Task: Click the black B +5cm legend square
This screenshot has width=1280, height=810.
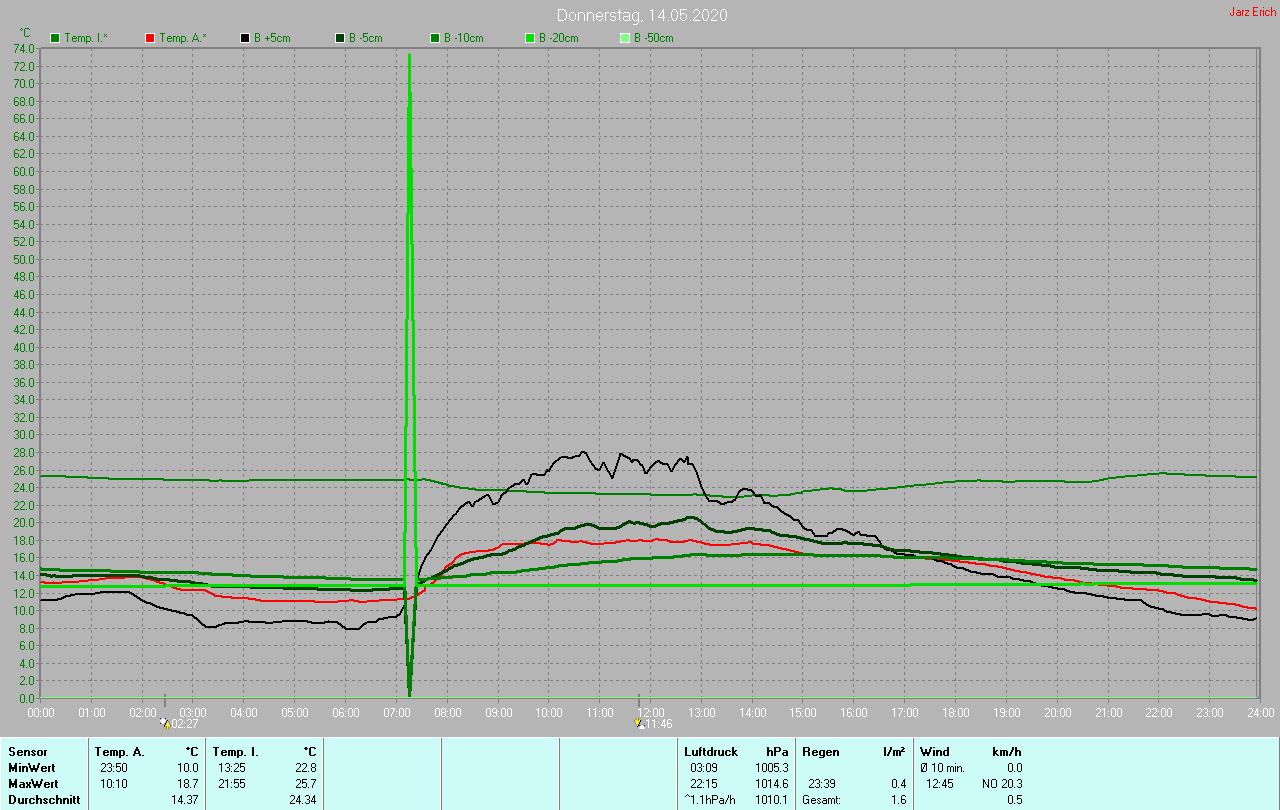Action: [x=245, y=38]
